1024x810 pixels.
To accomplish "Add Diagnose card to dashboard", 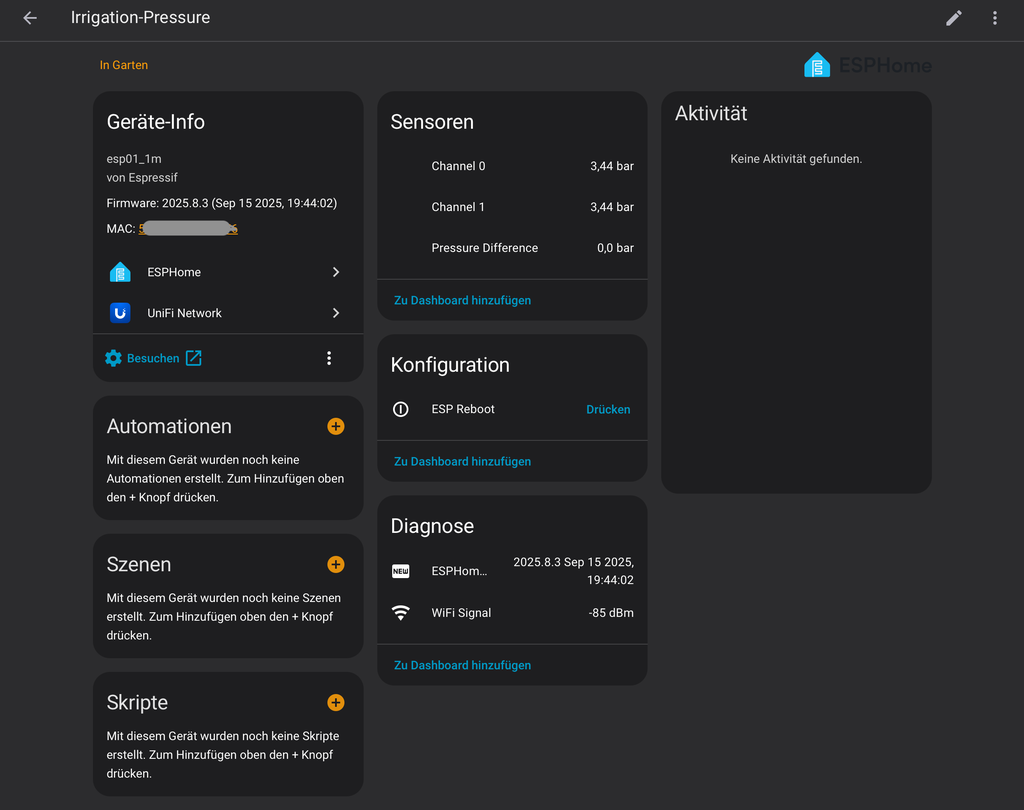I will coord(462,665).
